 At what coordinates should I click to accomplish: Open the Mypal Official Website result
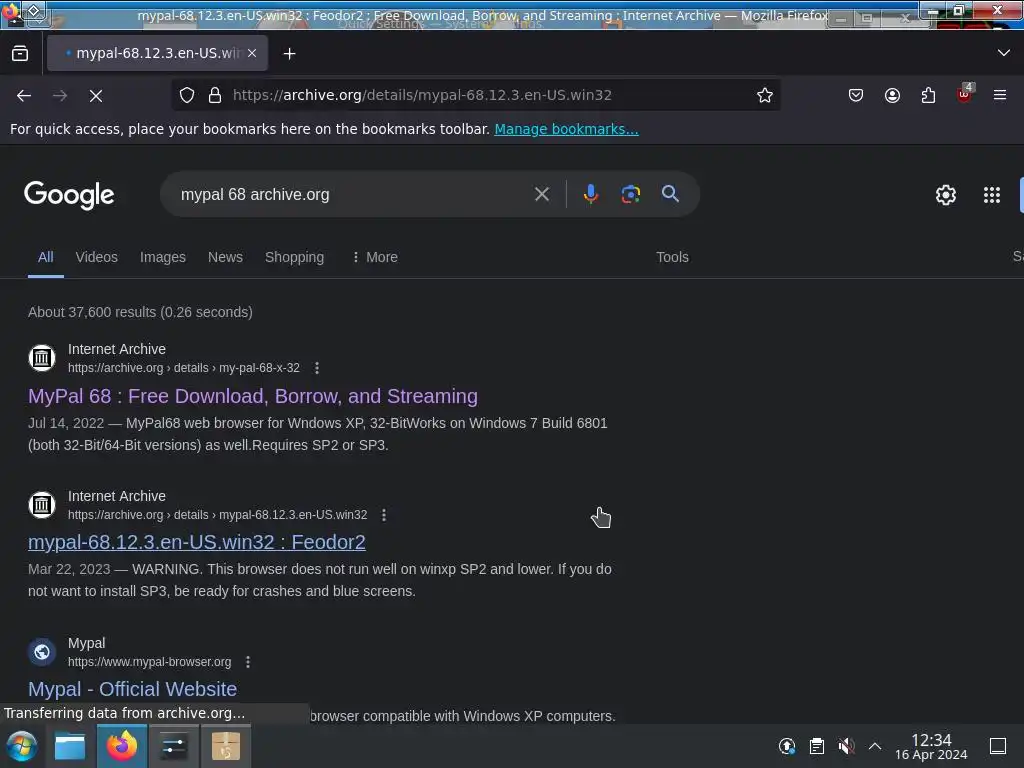click(133, 689)
